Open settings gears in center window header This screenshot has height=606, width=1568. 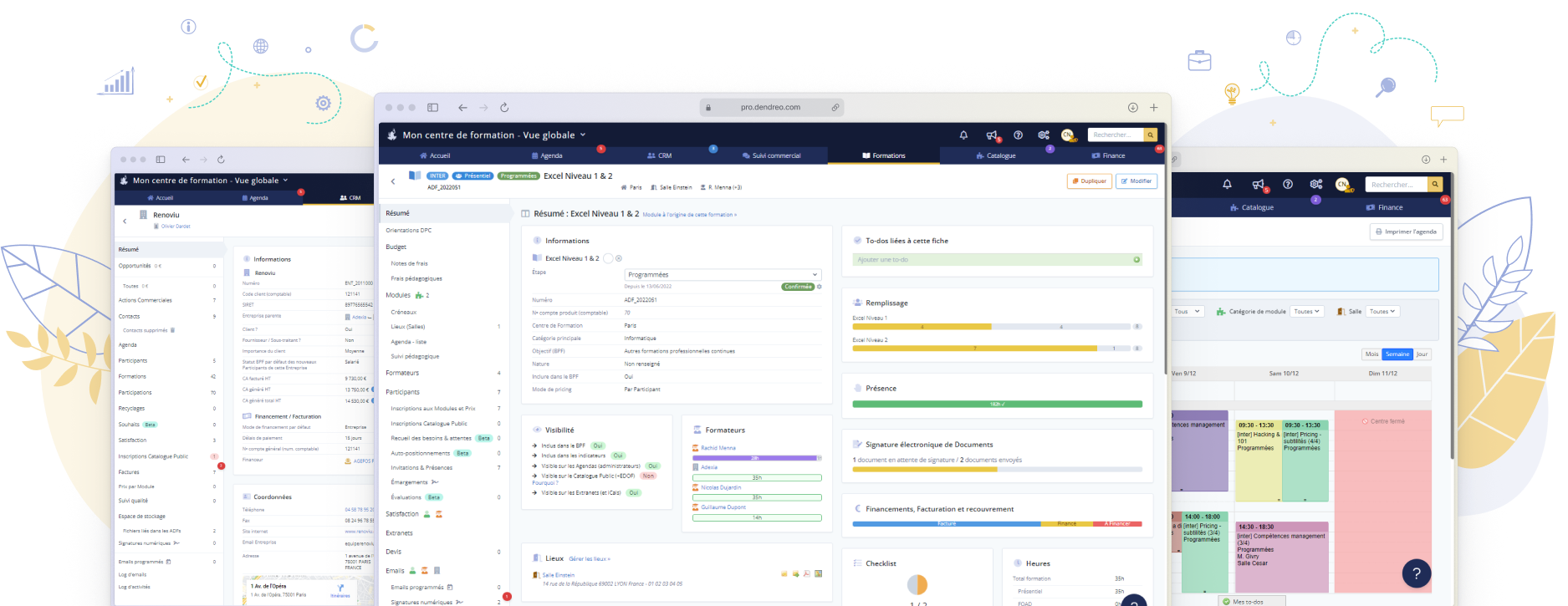[x=1044, y=135]
